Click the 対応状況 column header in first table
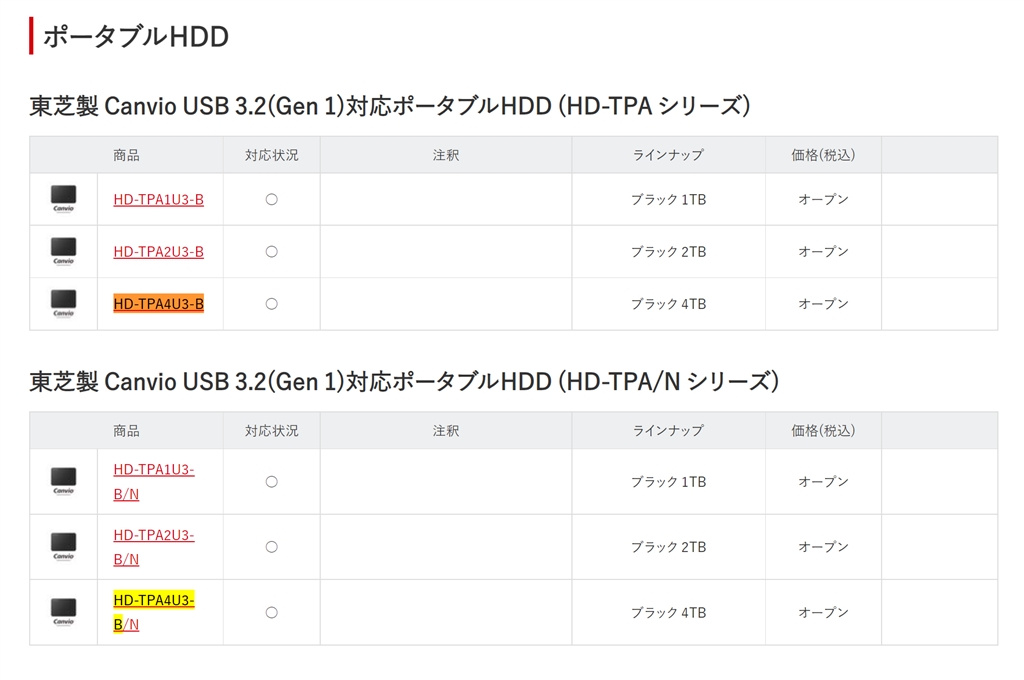Image resolution: width=1024 pixels, height=680 pixels. click(x=271, y=155)
